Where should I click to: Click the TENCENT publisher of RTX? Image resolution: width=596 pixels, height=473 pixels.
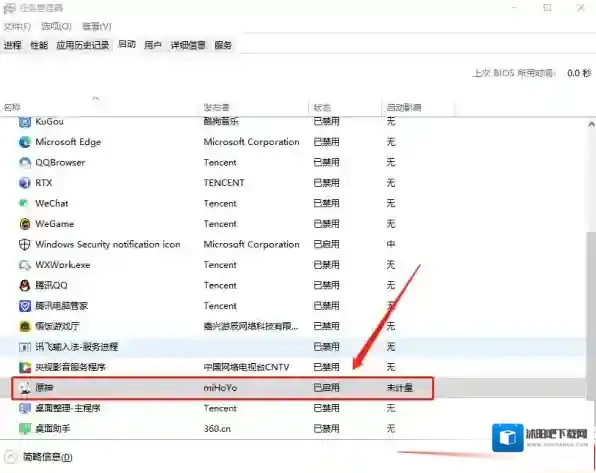point(224,183)
